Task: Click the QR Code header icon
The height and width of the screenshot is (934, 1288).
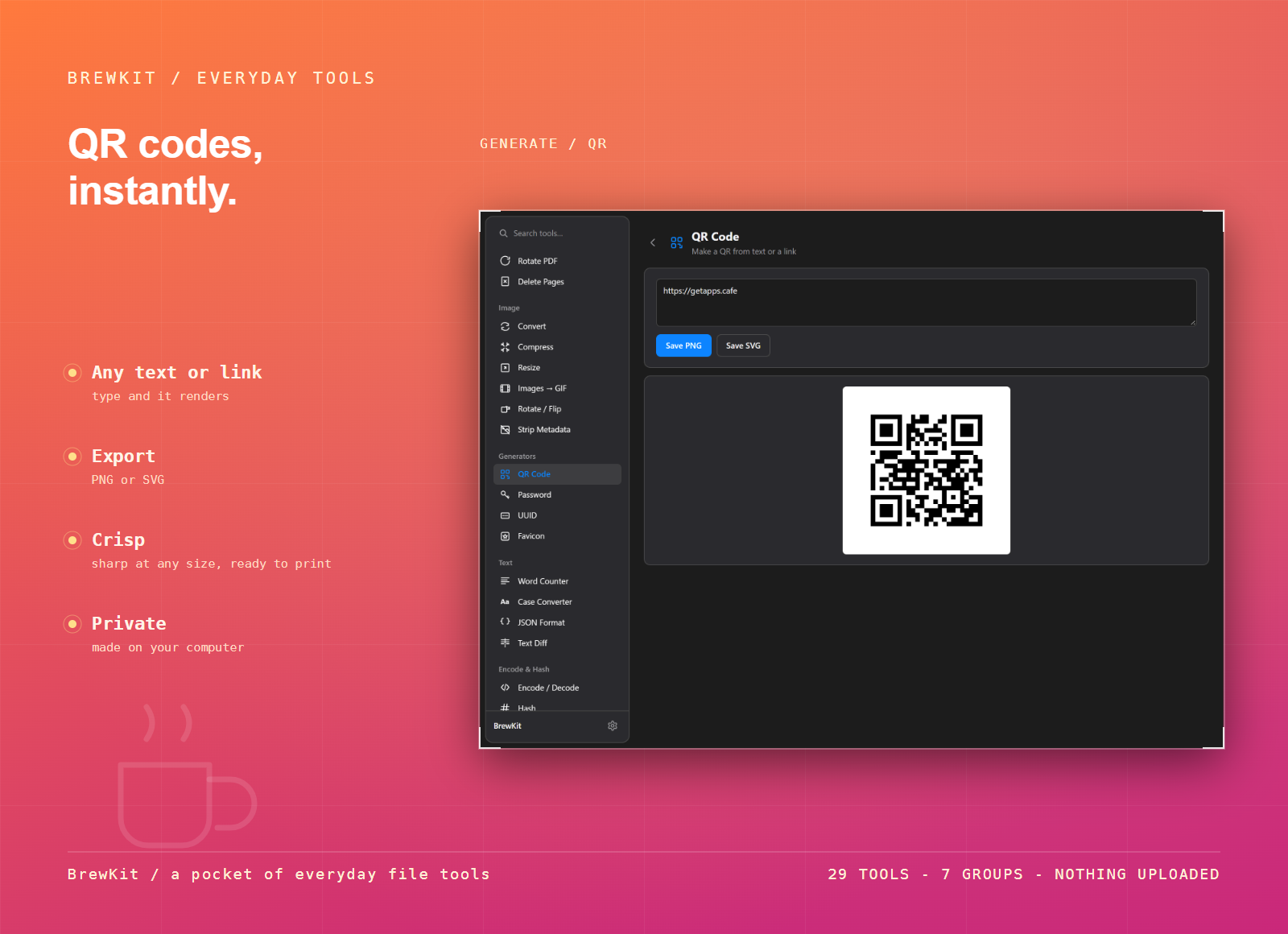Action: coord(676,242)
